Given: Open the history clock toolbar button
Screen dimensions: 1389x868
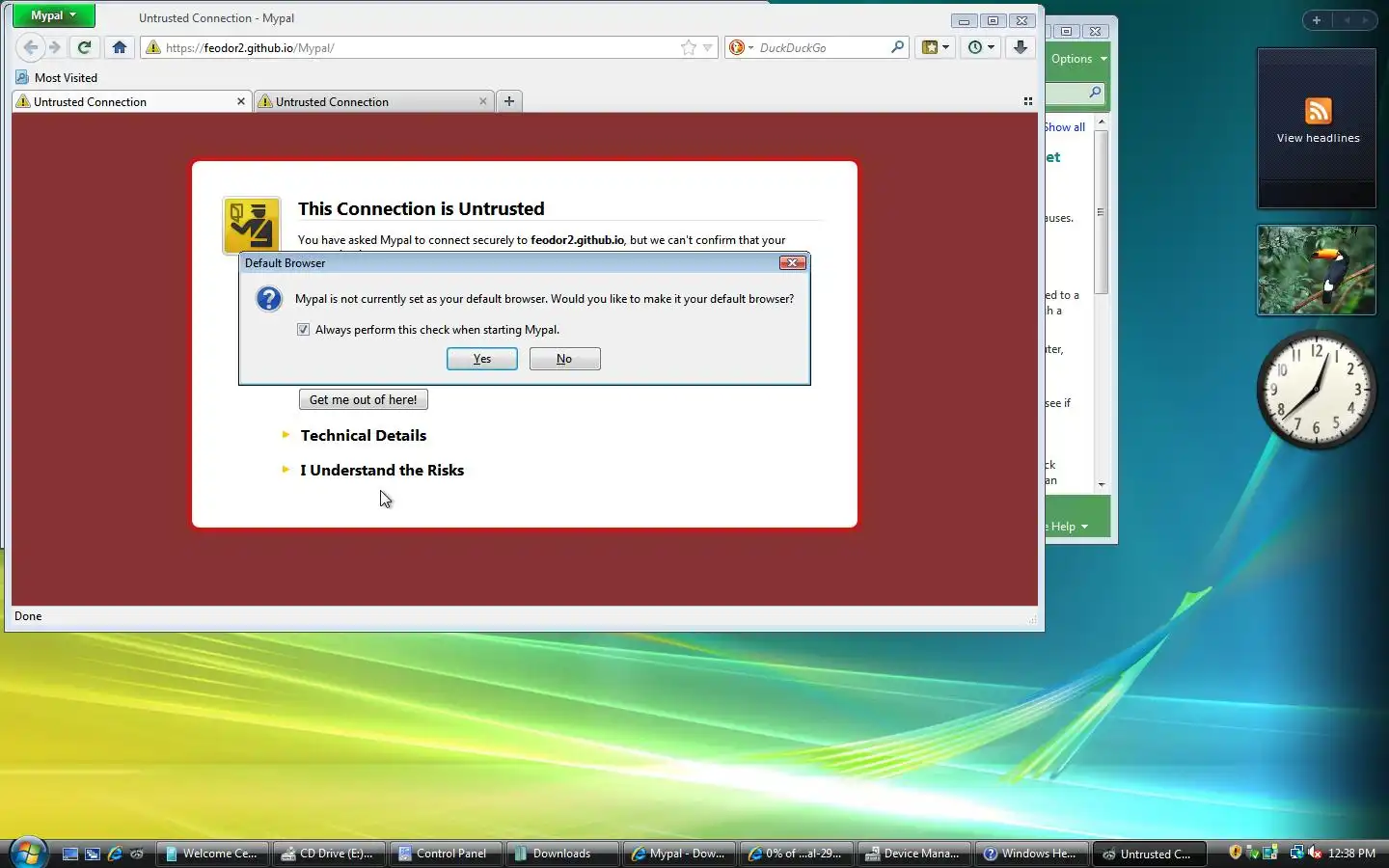Looking at the screenshot, I should [x=981, y=47].
